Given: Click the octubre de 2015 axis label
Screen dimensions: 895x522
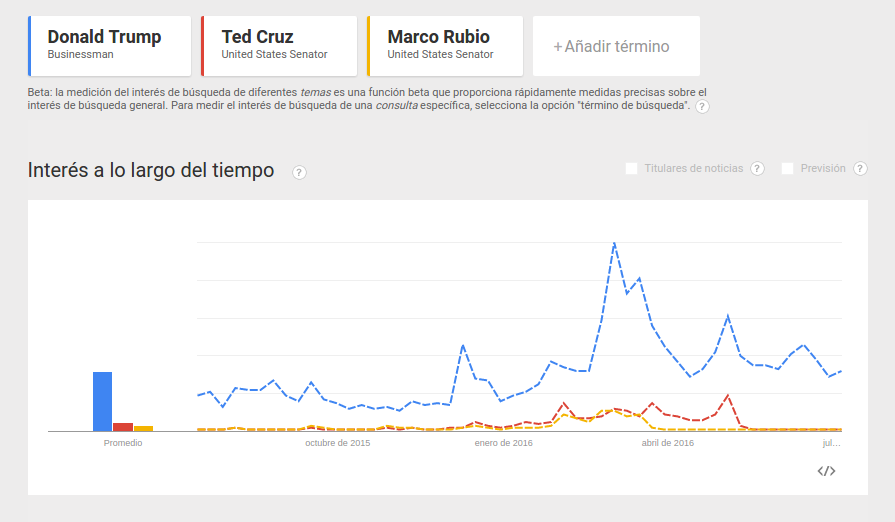Looking at the screenshot, I should pos(337,443).
